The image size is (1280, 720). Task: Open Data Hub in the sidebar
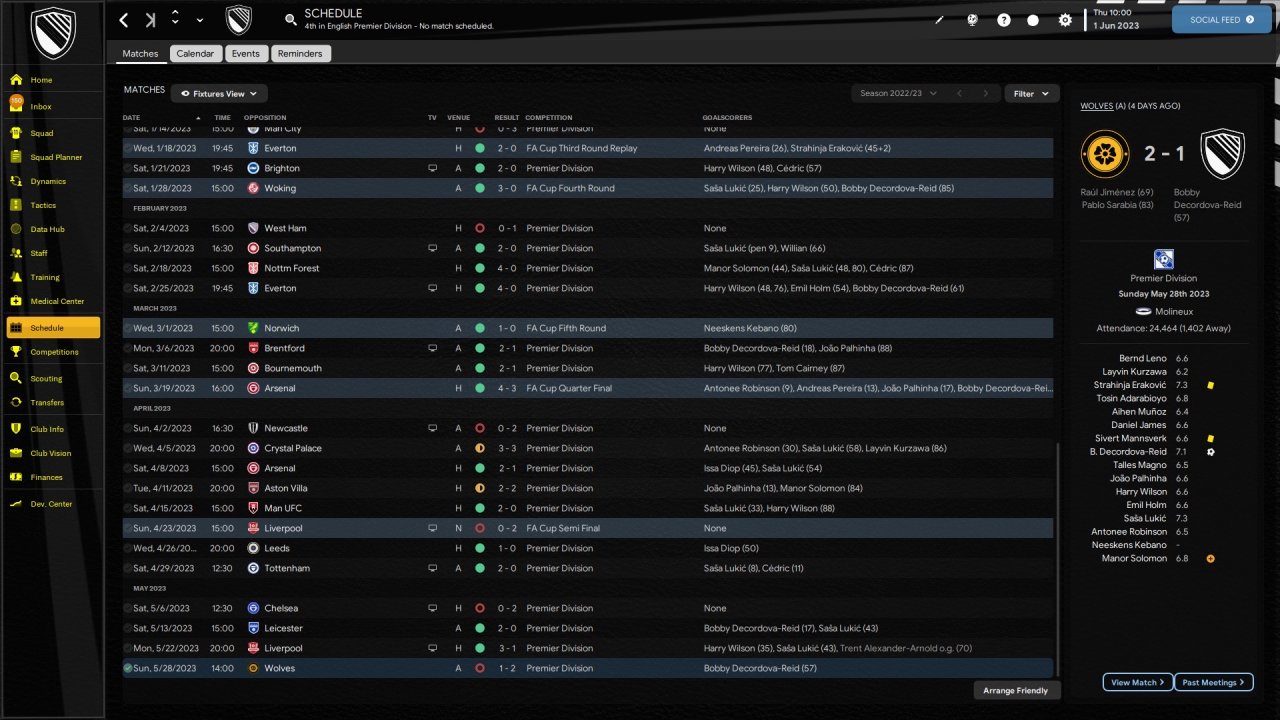[x=53, y=229]
